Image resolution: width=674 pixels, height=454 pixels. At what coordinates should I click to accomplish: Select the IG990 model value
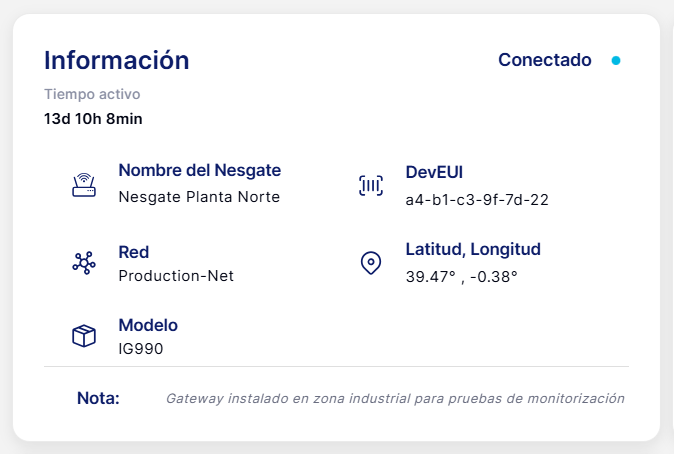[141, 349]
